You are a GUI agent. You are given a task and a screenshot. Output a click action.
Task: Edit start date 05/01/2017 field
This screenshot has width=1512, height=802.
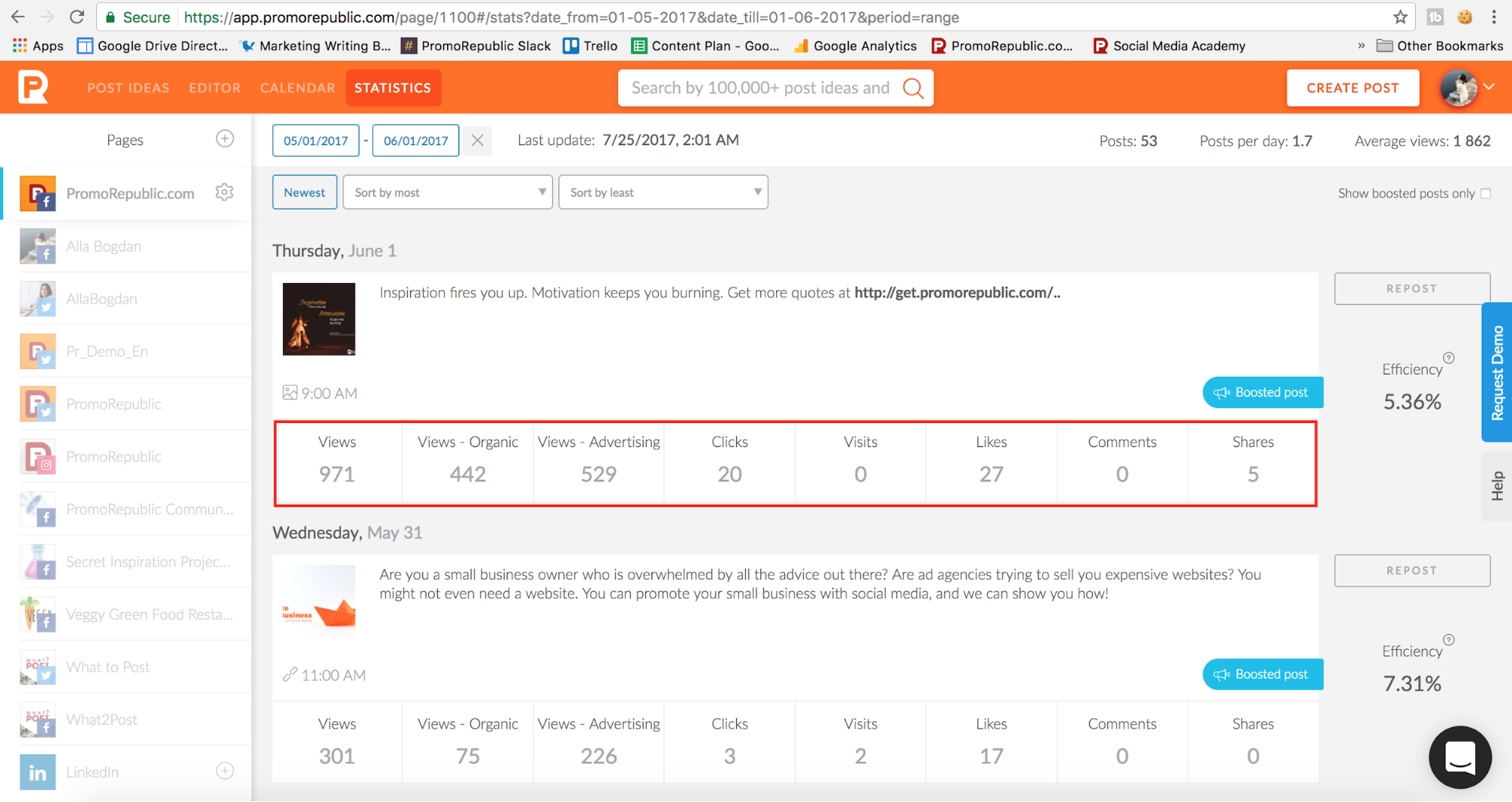click(x=315, y=140)
